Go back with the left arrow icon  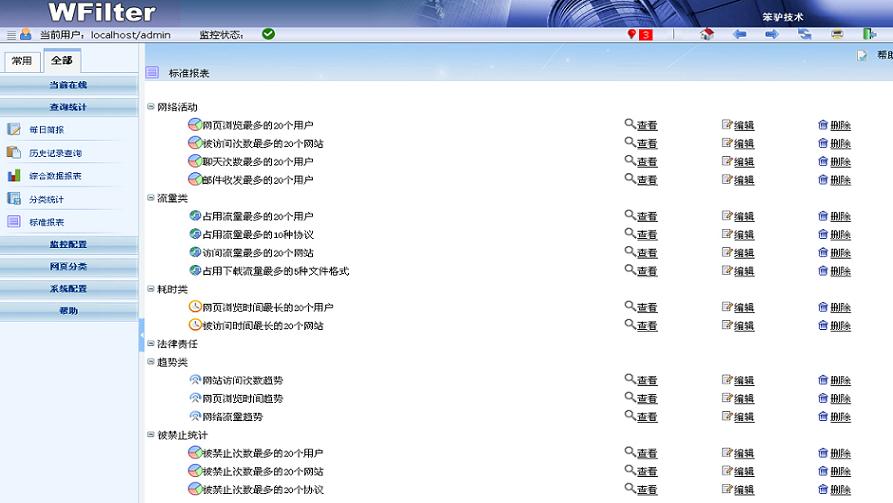pos(740,34)
